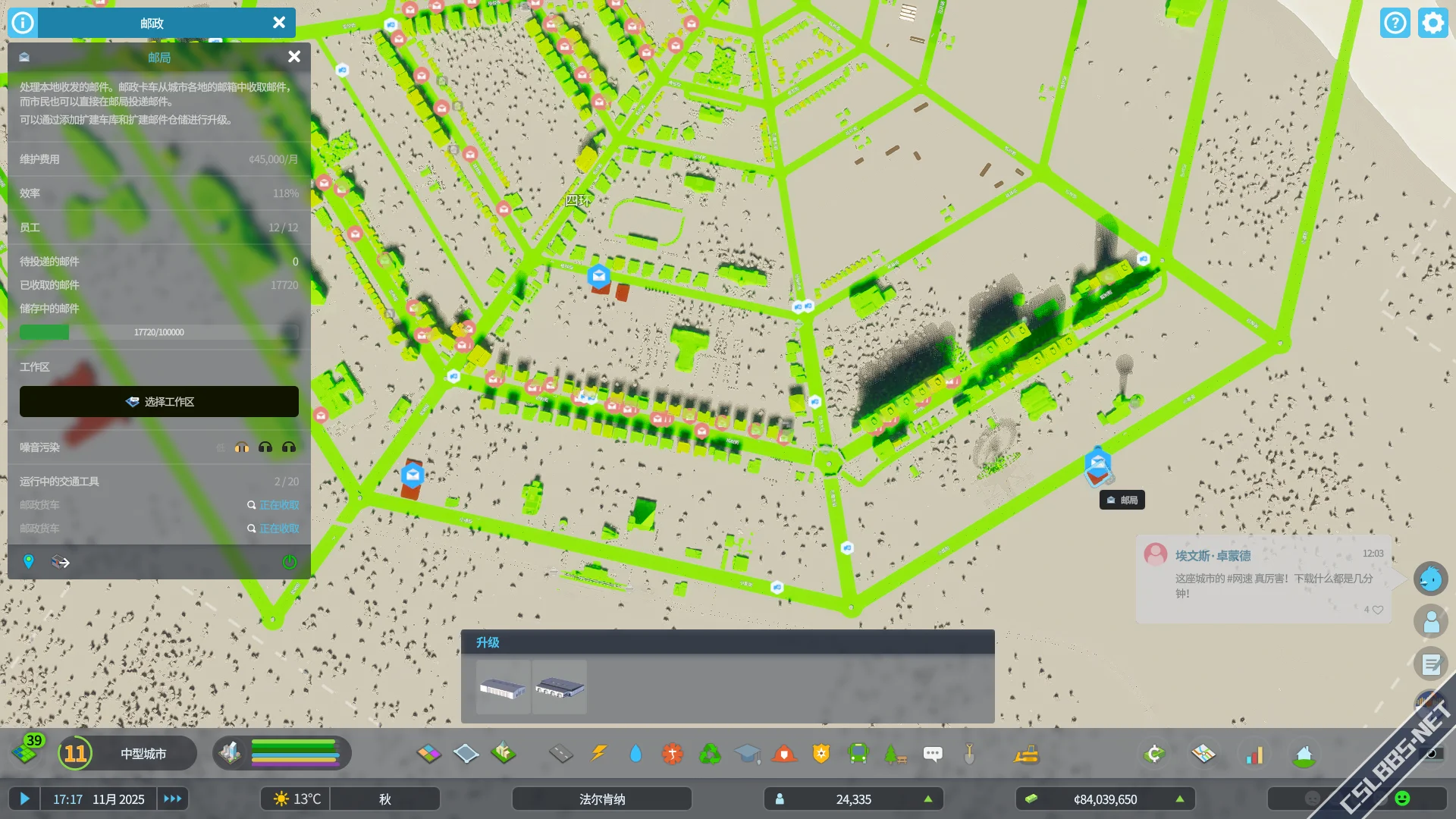Open notifications icon with badge 39

click(x=28, y=751)
